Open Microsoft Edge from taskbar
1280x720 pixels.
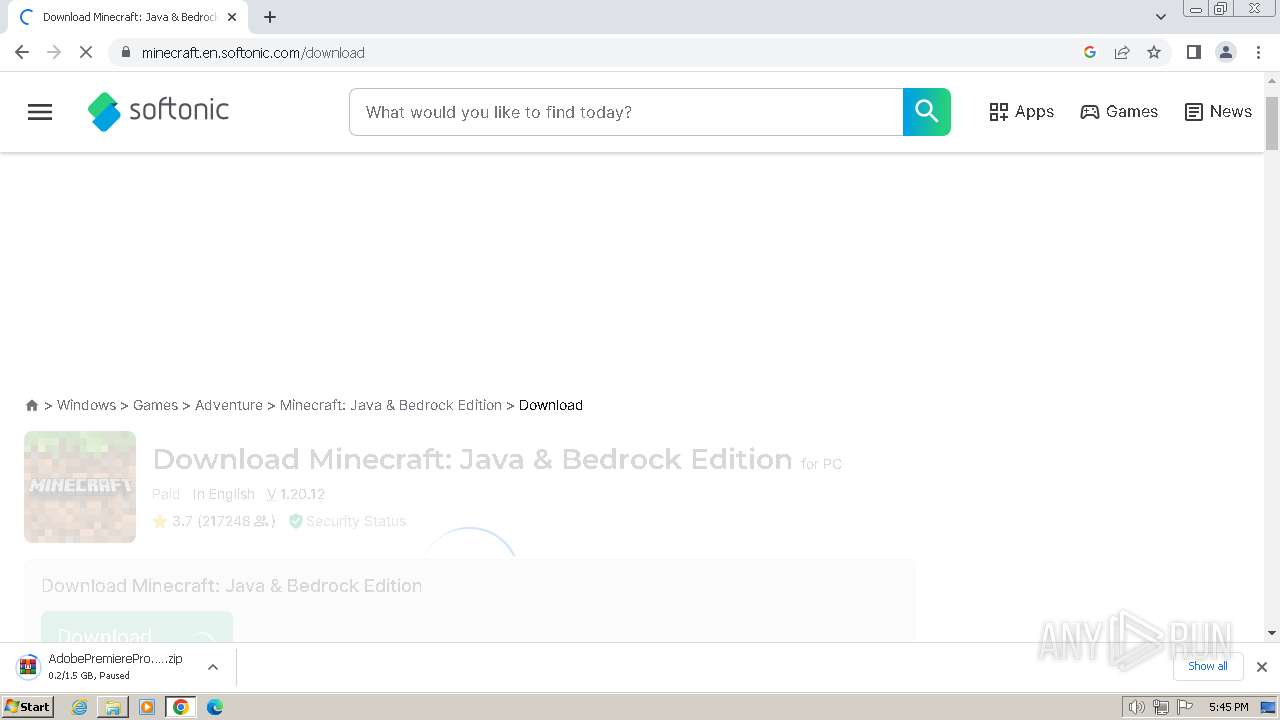tap(214, 707)
